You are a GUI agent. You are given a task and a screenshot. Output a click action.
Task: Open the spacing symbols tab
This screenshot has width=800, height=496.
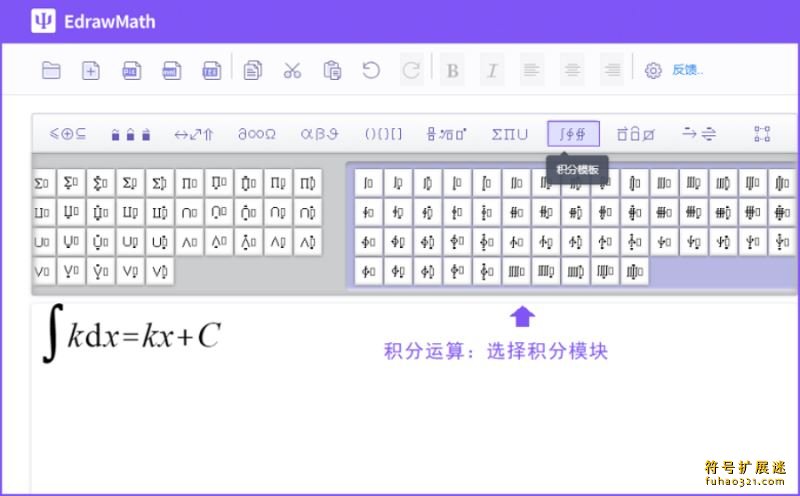click(x=131, y=135)
